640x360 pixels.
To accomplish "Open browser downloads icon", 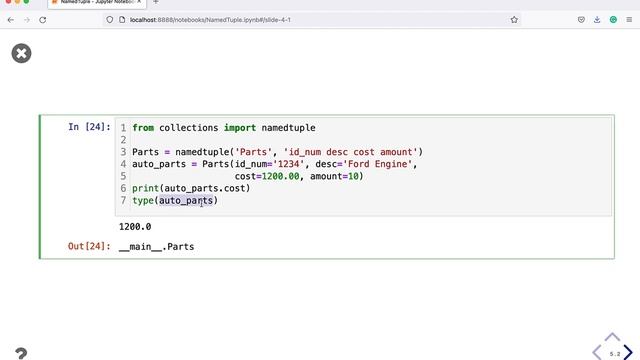I will [597, 20].
